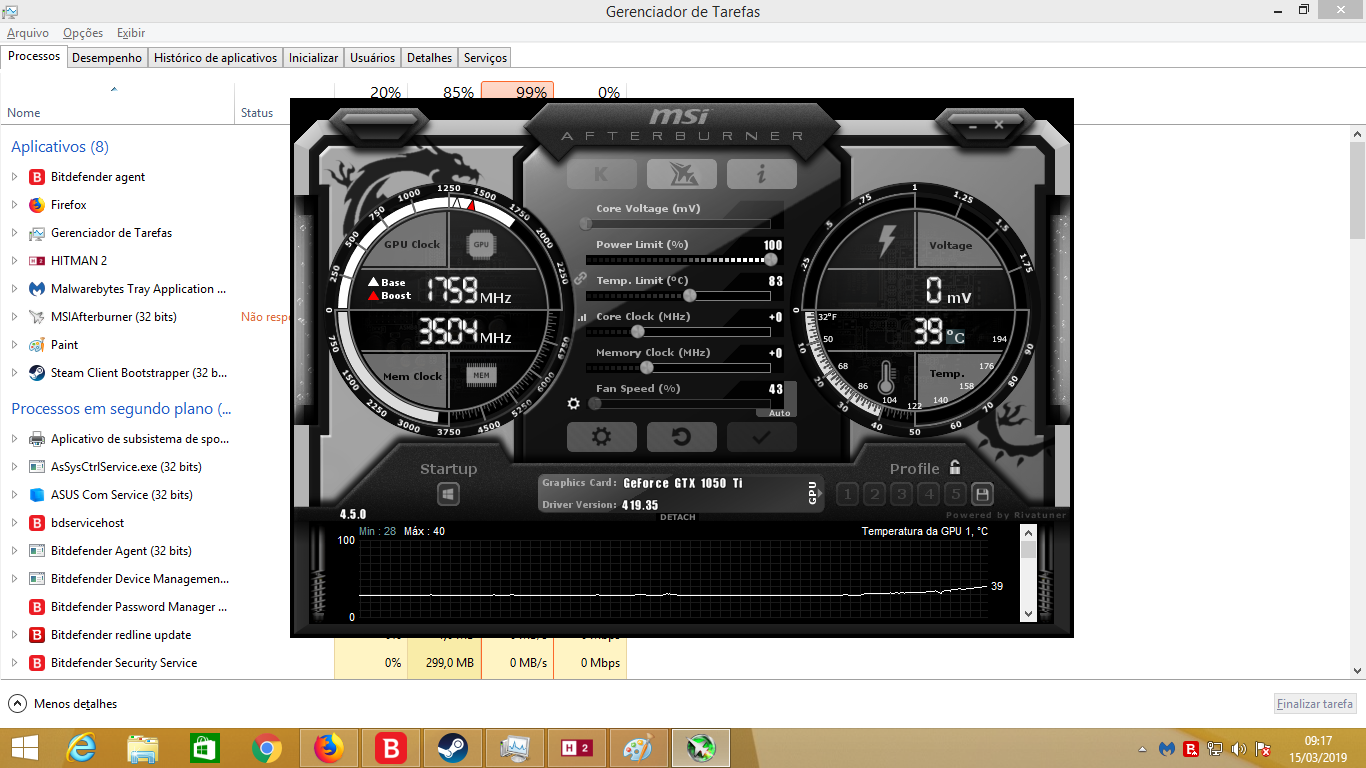Switch to the Desempenho tab

tap(107, 58)
